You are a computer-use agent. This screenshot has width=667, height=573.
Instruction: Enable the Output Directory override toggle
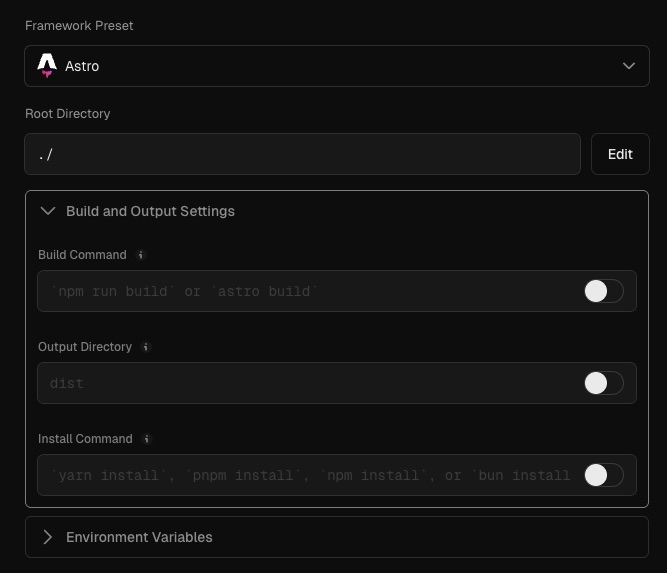click(604, 383)
